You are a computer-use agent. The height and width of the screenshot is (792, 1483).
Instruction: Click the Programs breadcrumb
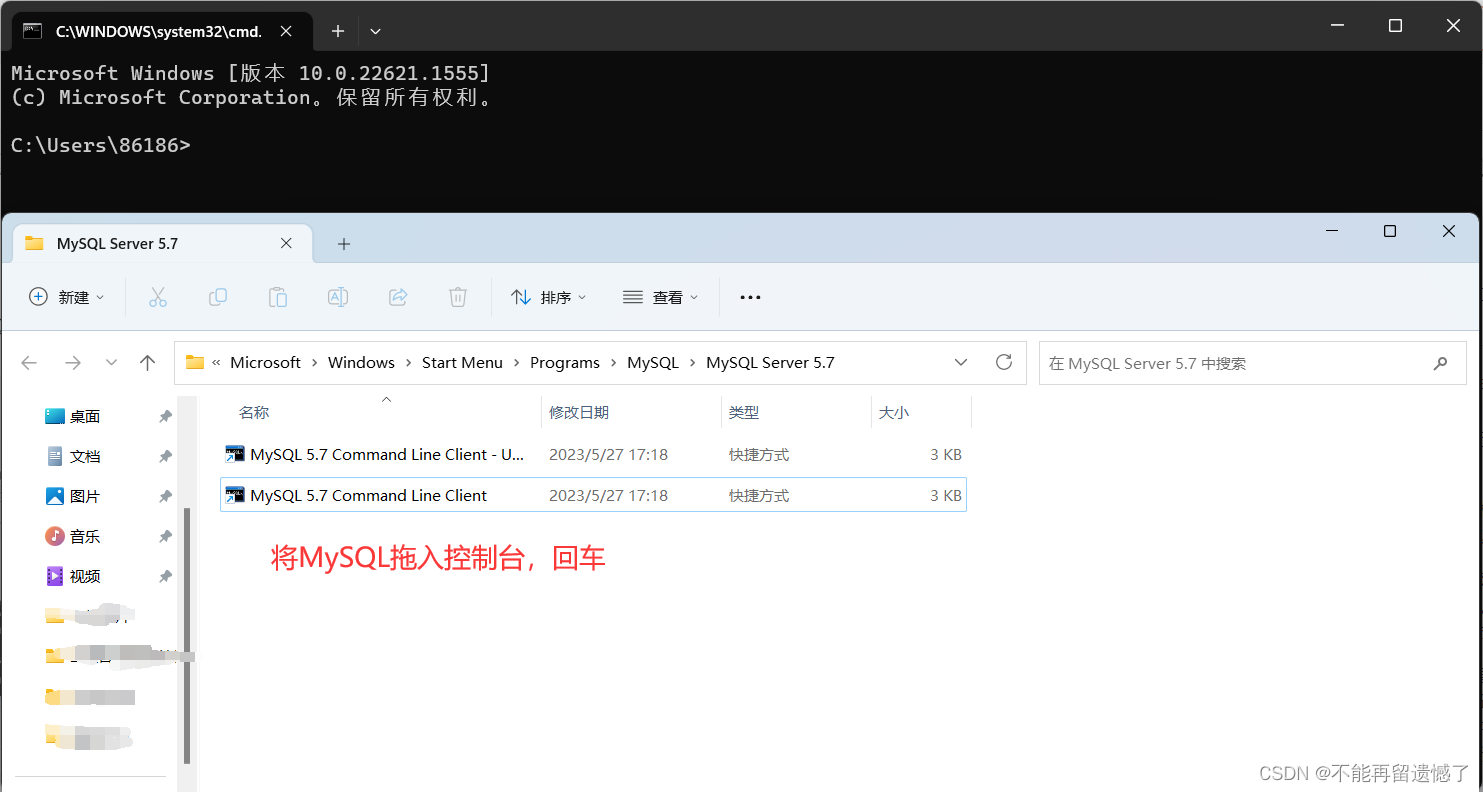[x=565, y=363]
